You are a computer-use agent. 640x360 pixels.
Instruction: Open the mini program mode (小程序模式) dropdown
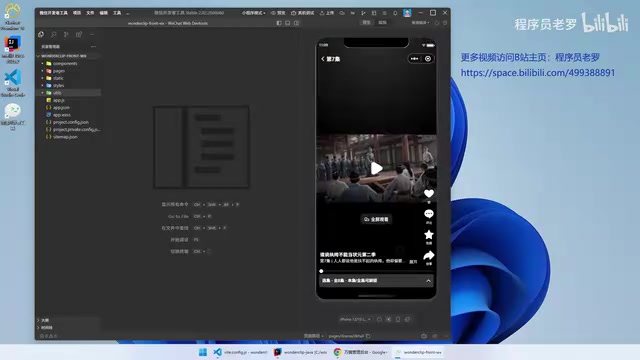click(x=253, y=13)
